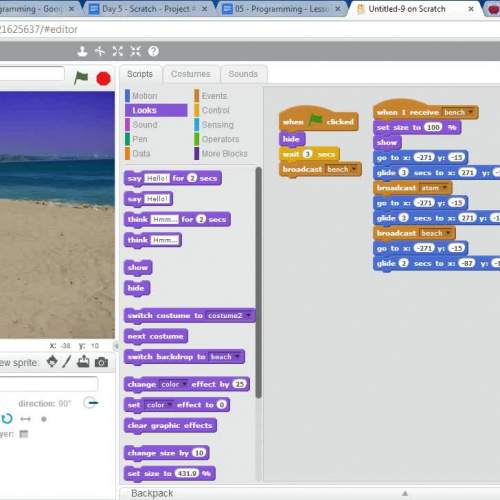
Task: Click the blocks palette scrollbar
Action: (x=258, y=283)
